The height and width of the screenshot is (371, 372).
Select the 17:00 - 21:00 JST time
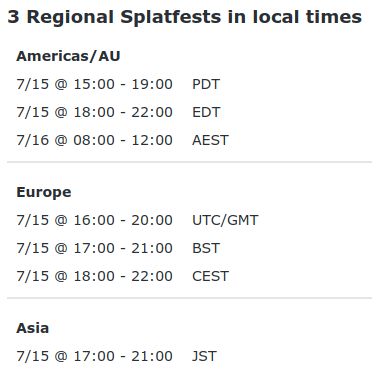(94, 356)
